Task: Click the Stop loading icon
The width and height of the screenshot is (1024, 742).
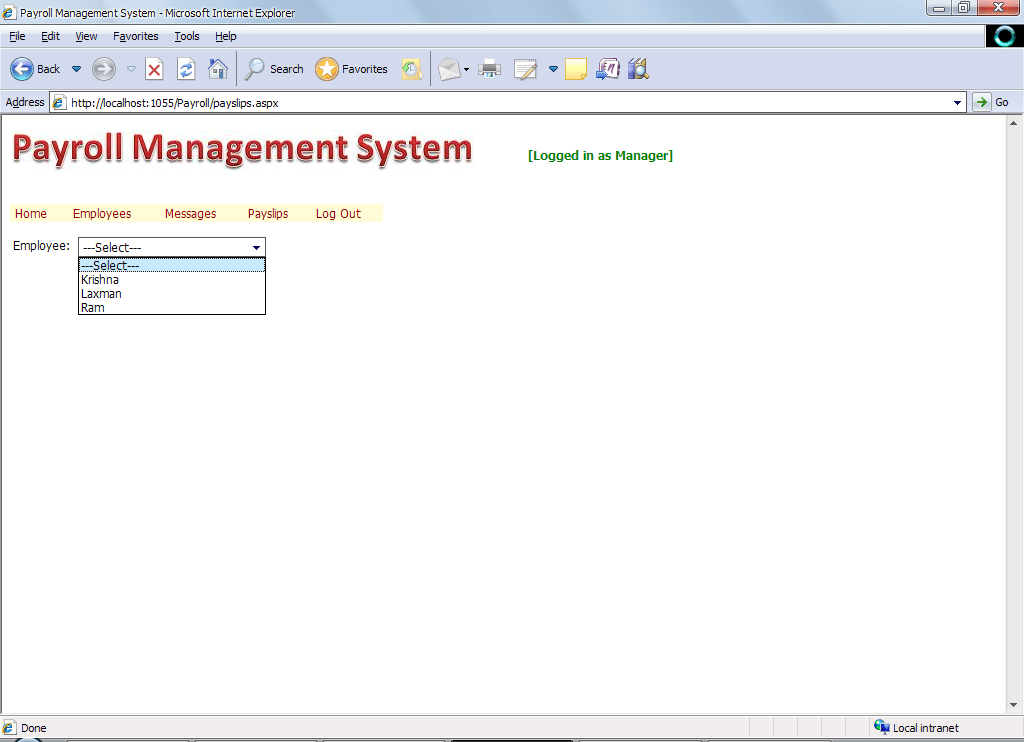Action: [154, 69]
